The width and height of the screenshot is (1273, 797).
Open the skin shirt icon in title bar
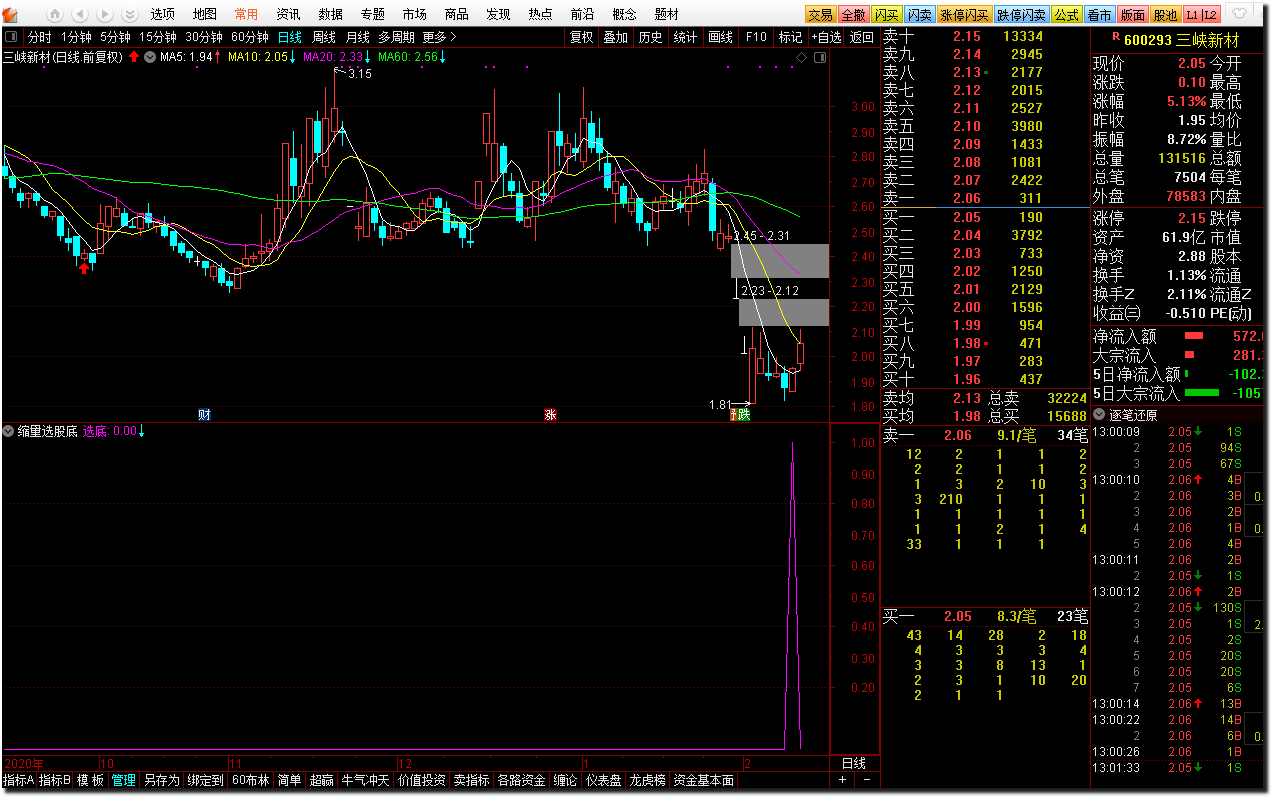pos(1241,14)
